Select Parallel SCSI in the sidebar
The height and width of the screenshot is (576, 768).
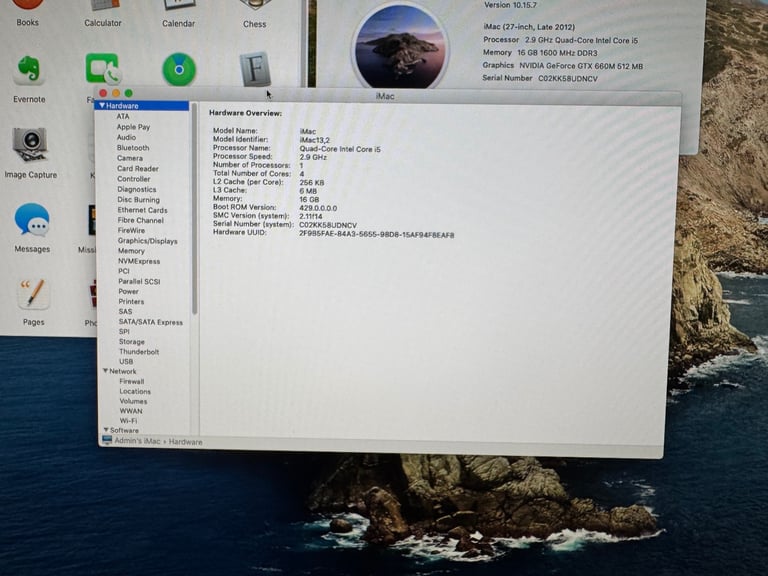139,281
